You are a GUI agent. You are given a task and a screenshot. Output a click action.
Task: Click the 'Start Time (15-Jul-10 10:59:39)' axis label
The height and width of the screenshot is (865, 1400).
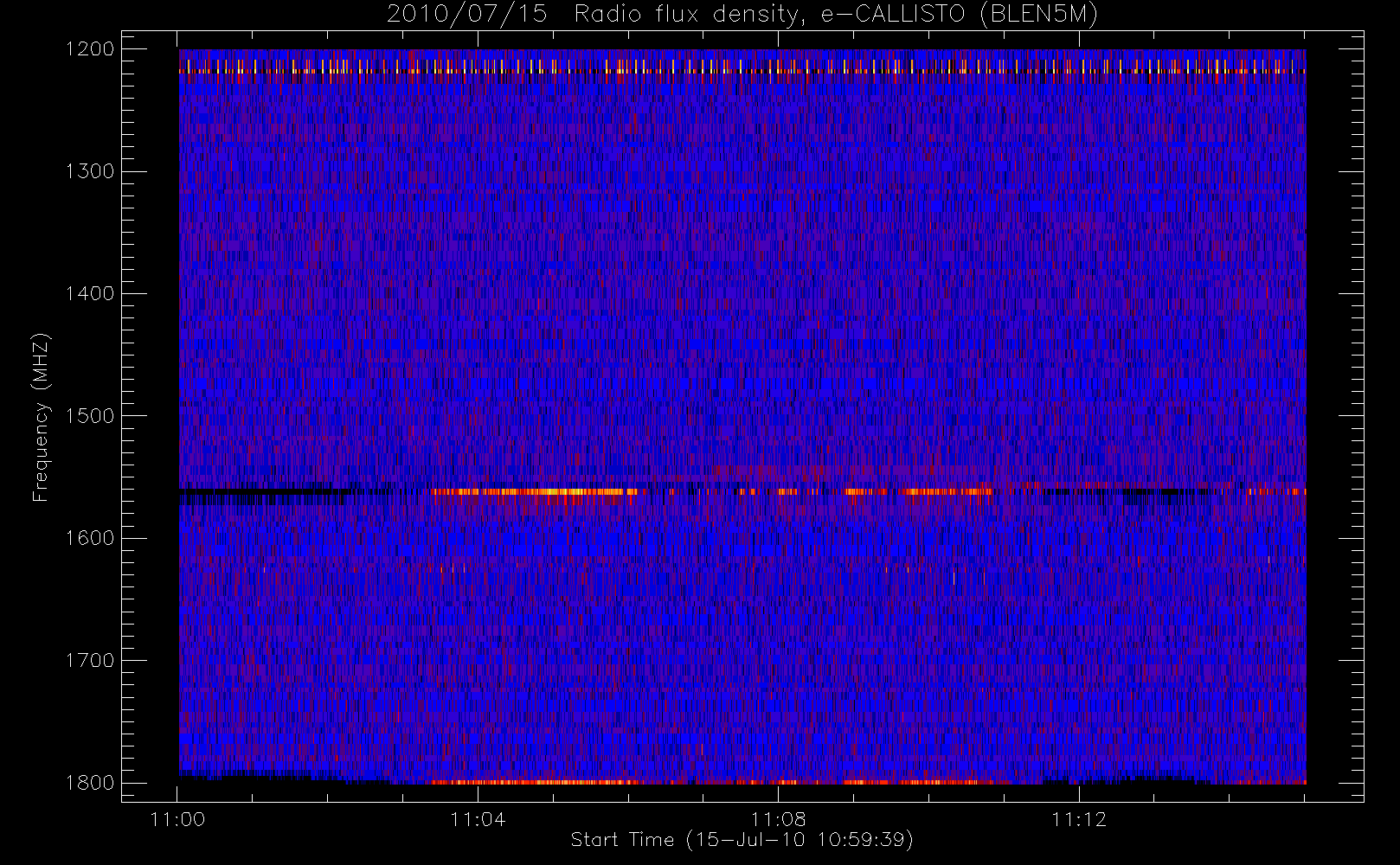point(742,840)
